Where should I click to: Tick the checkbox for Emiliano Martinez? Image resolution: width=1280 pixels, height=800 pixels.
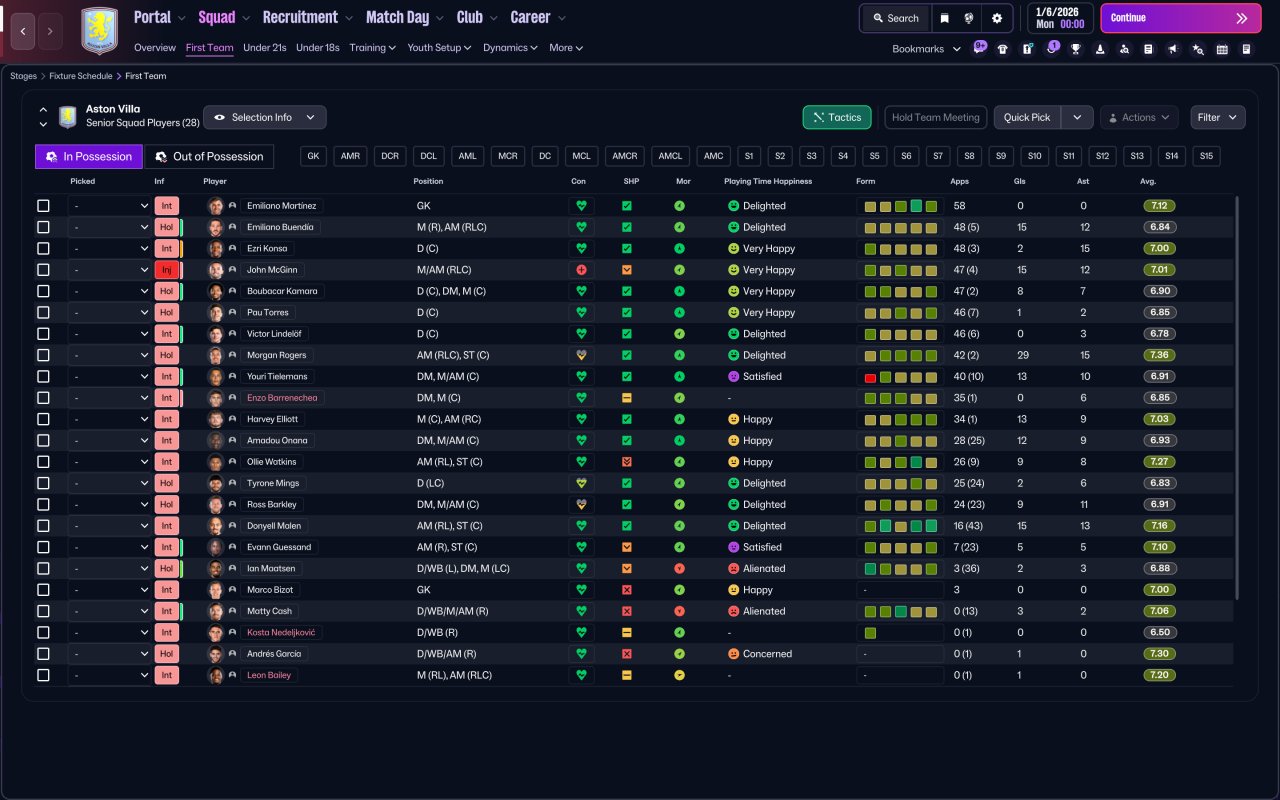(x=43, y=206)
